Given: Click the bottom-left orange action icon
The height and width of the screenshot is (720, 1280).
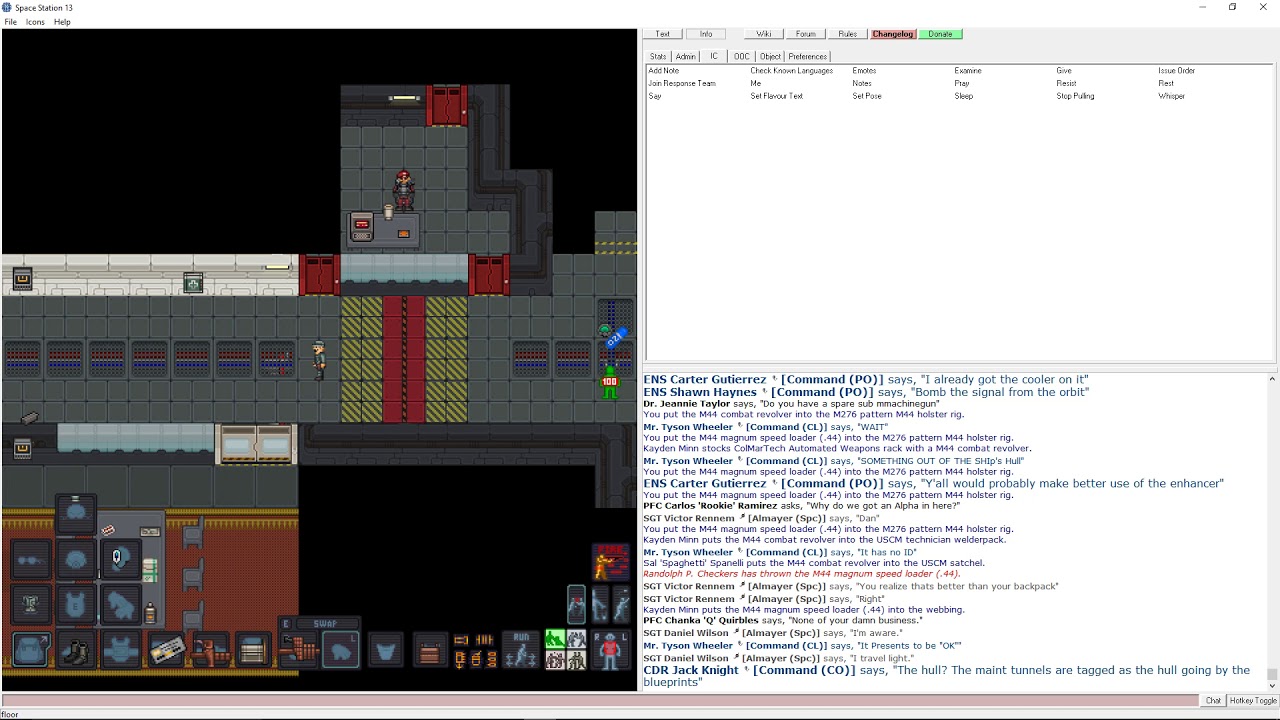Looking at the screenshot, I should 460,659.
